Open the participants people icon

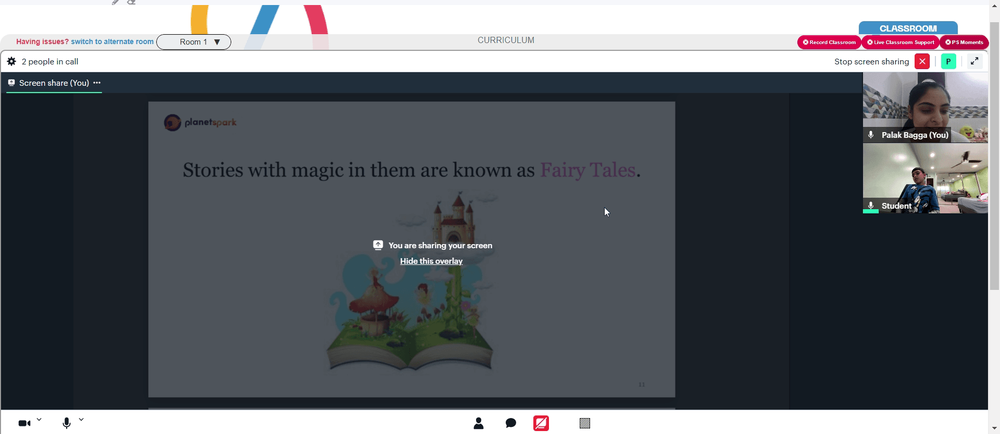478,423
